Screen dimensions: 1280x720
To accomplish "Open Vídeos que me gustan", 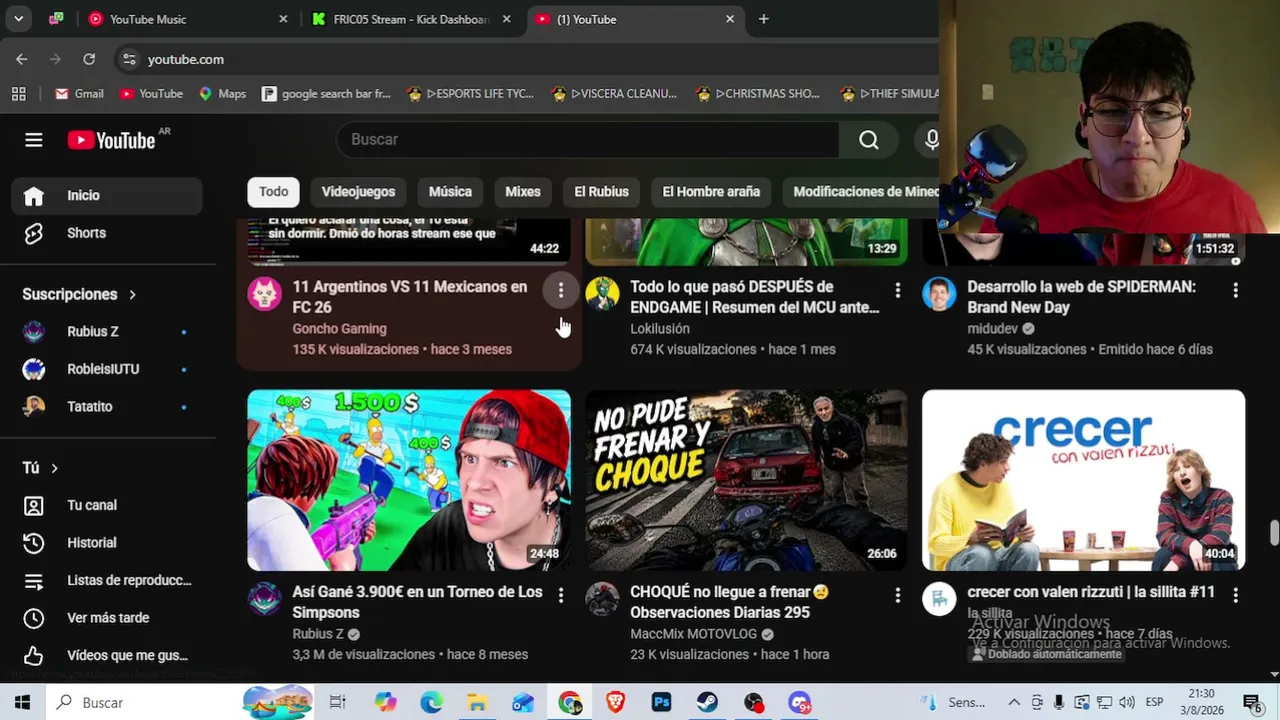I will (107, 655).
